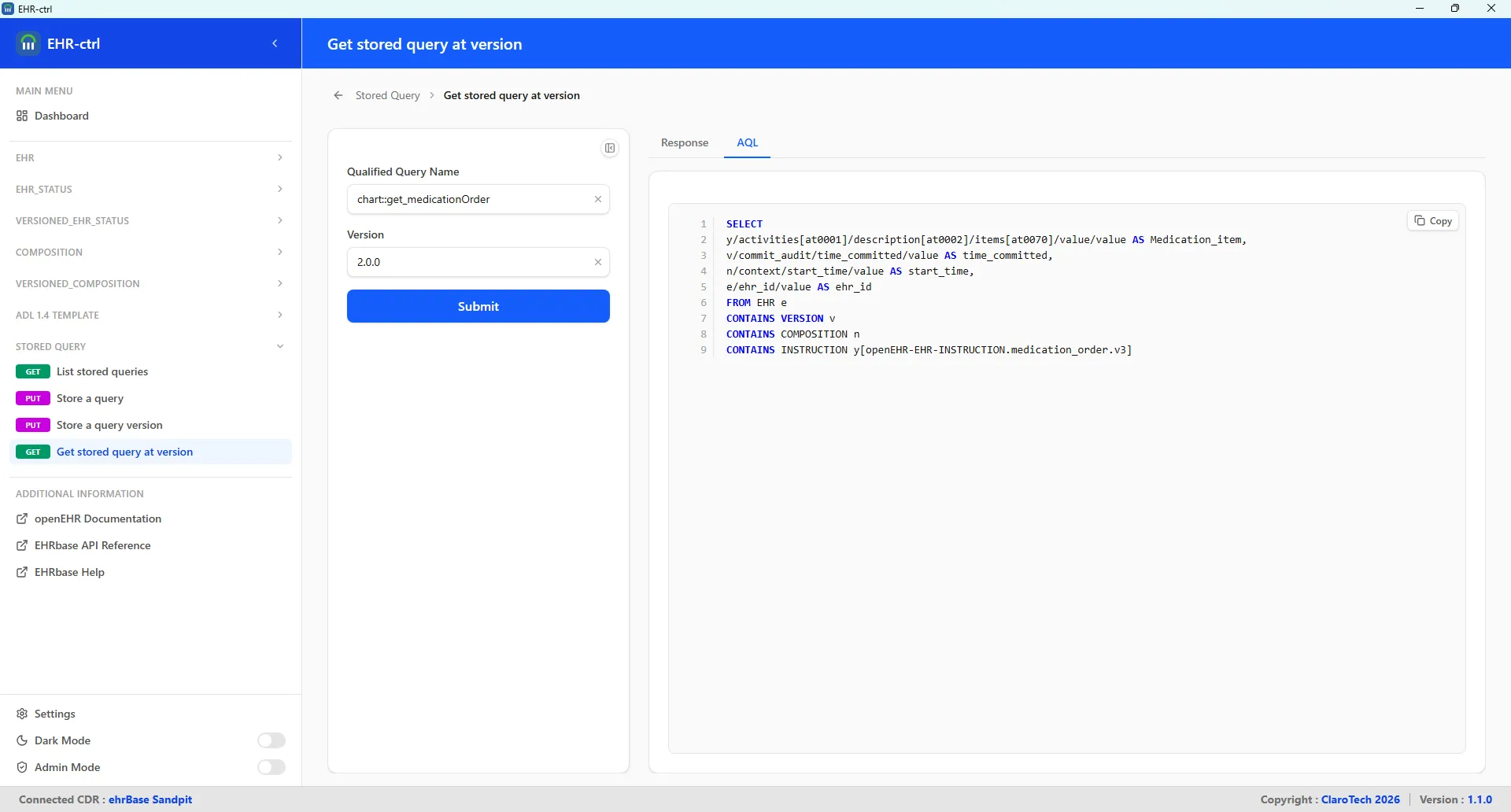Click GET badge for List stored queries

click(33, 371)
